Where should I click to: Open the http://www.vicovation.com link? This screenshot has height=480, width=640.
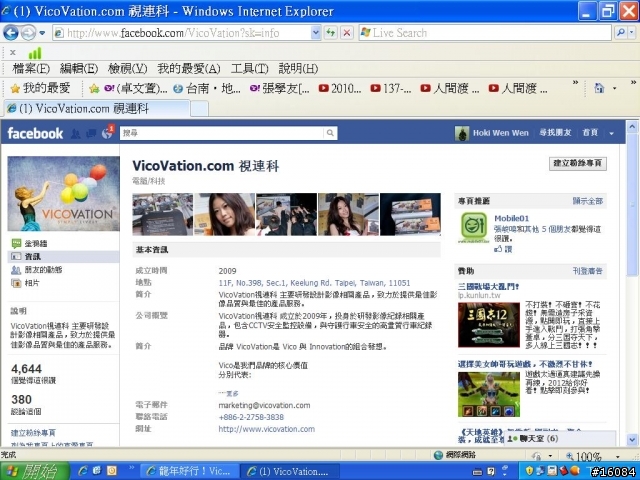[267, 429]
